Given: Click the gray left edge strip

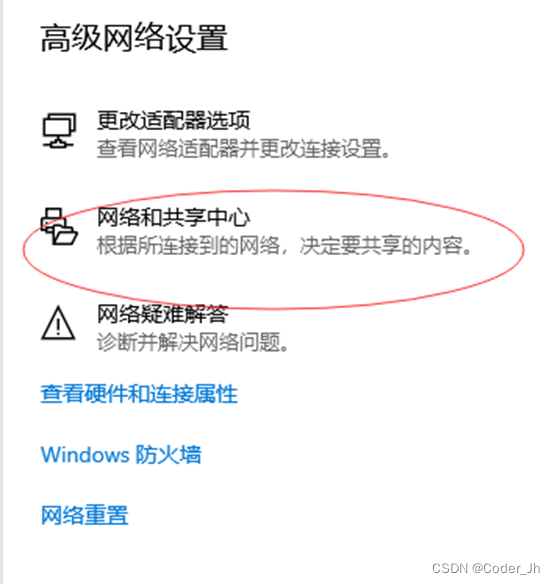Looking at the screenshot, I should pos(1,292).
